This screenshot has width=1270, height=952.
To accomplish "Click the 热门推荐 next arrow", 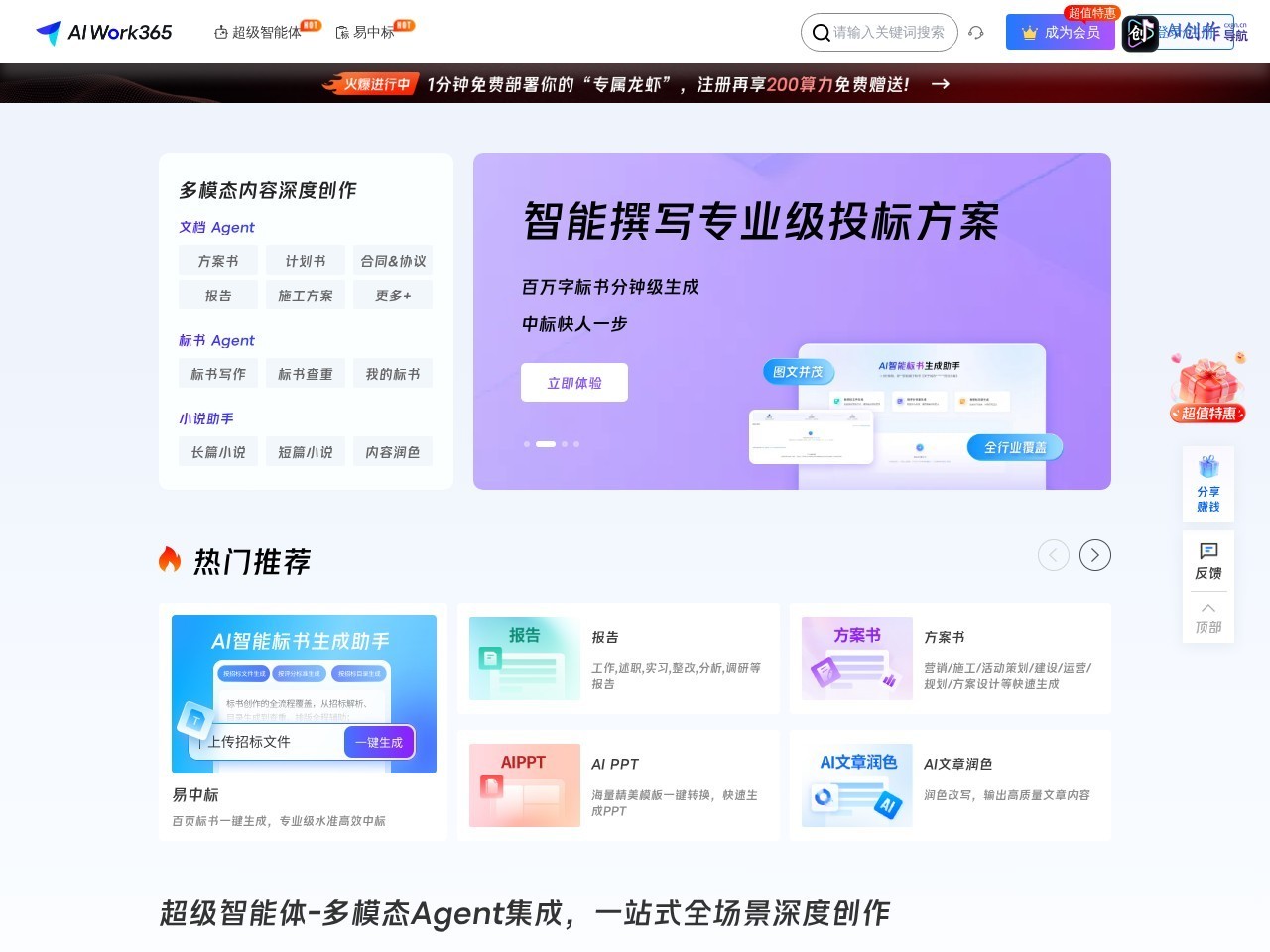I will tap(1095, 555).
